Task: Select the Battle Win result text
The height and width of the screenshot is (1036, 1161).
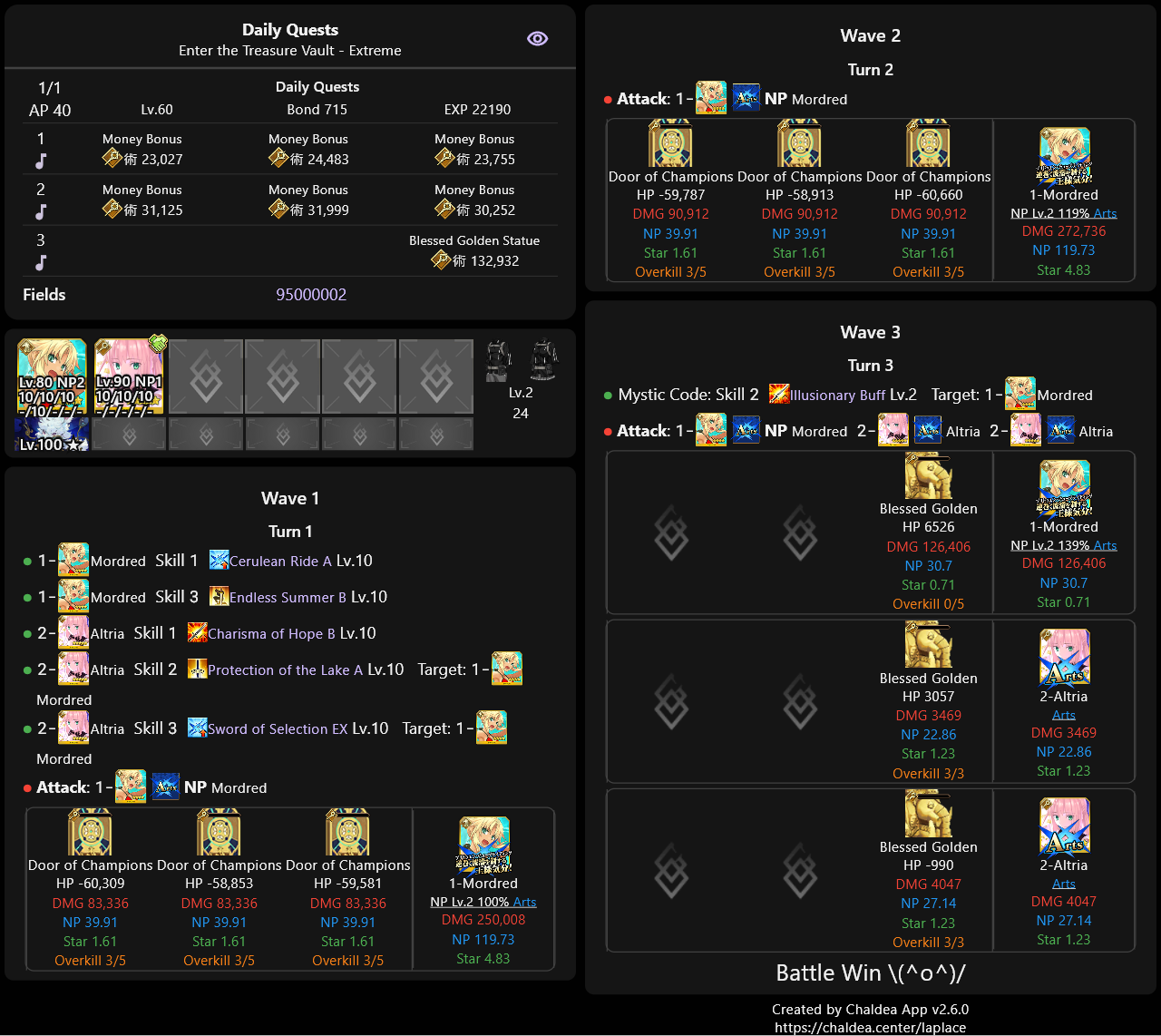Action: [x=871, y=973]
